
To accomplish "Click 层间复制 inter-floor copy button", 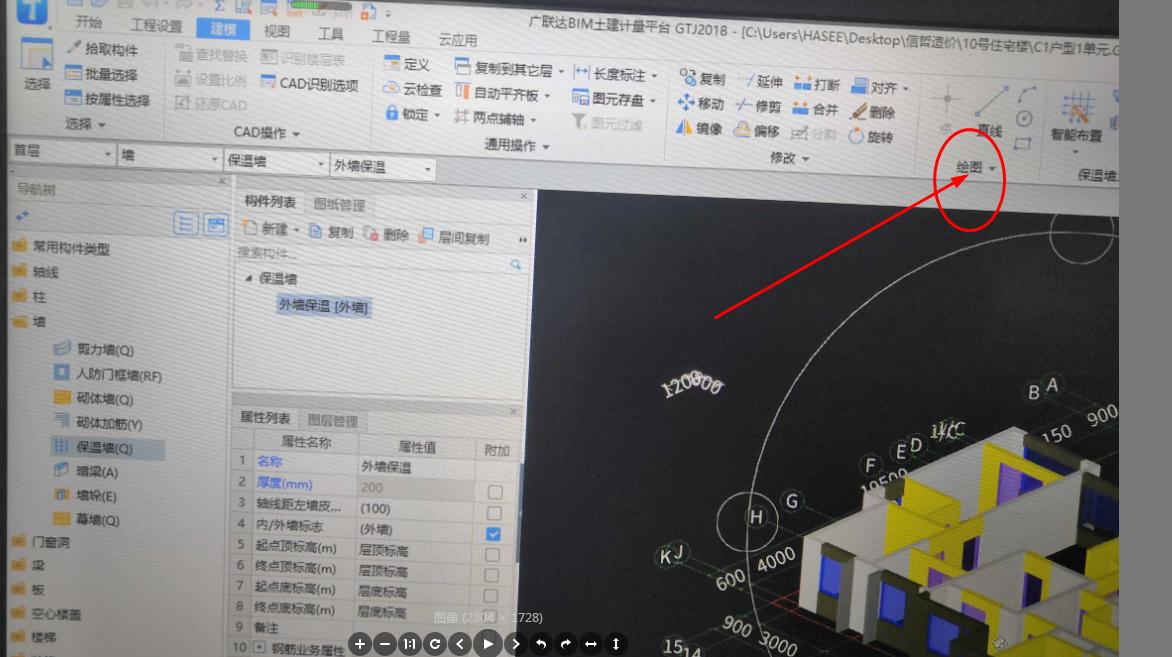I will coord(454,237).
